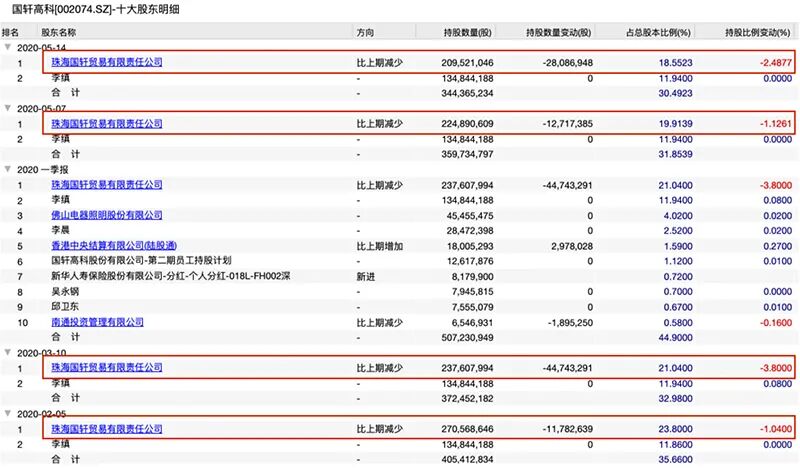Sort by 持股数量变动(股) column header
The image size is (800, 468).
(x=559, y=32)
